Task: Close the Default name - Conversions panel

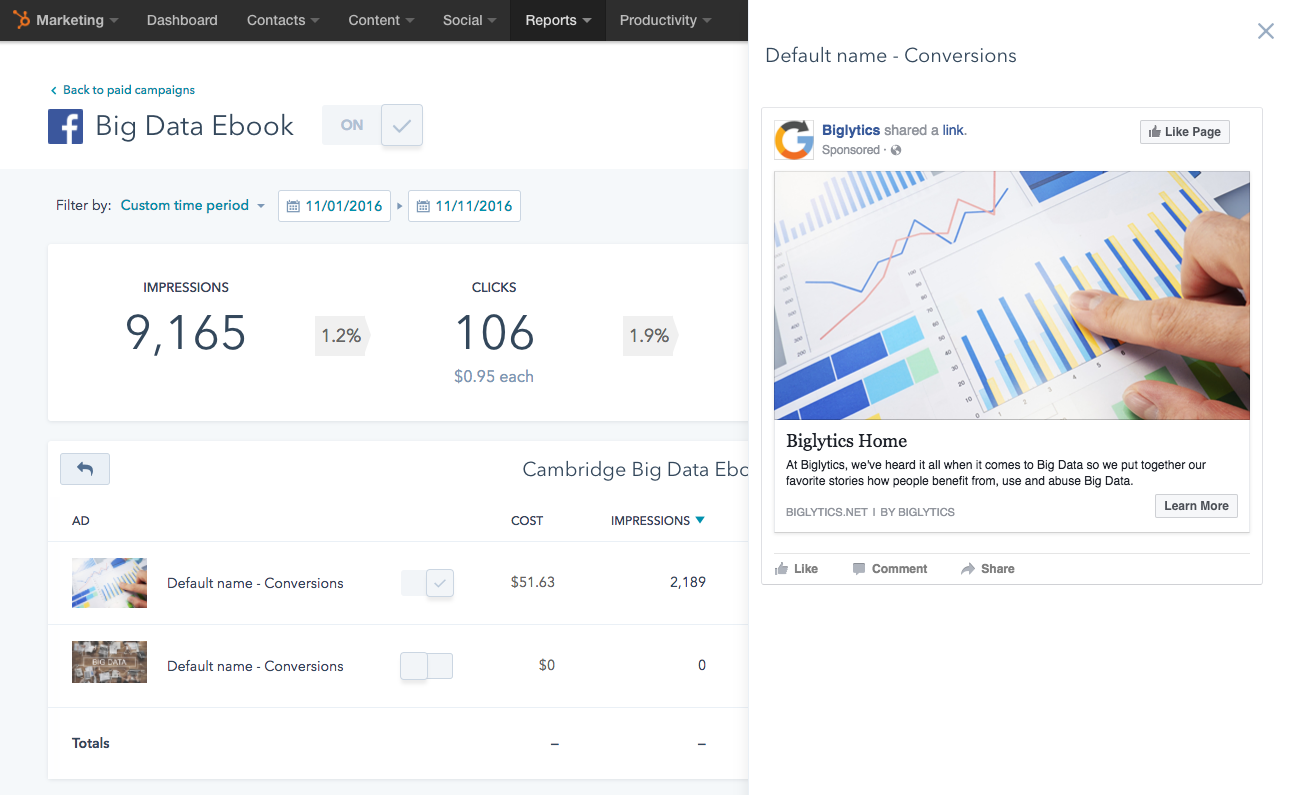Action: click(1266, 31)
